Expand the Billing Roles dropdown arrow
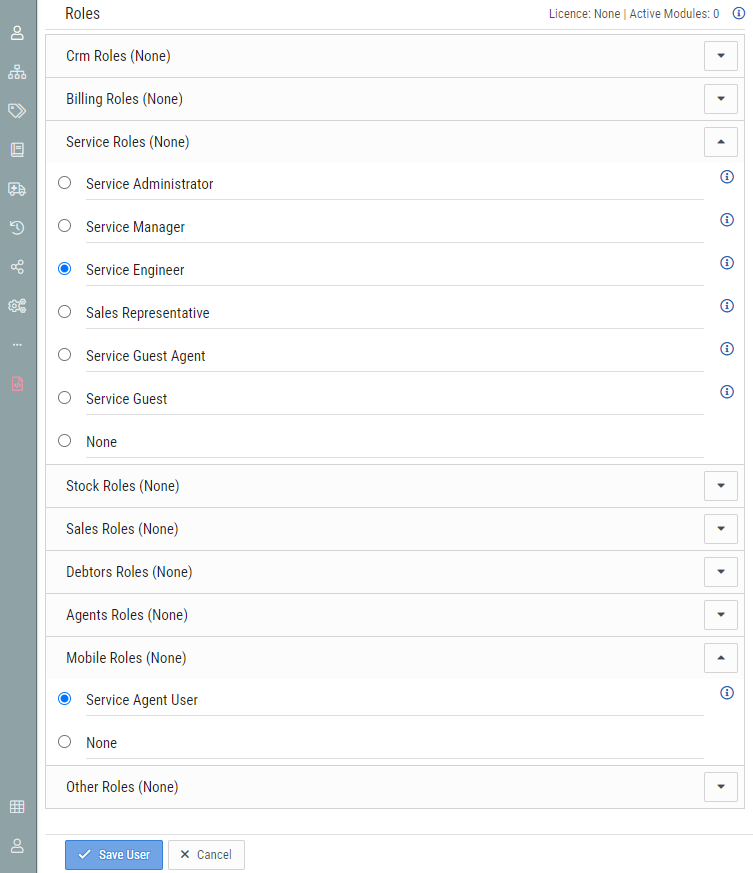This screenshot has width=753, height=873. 720,99
